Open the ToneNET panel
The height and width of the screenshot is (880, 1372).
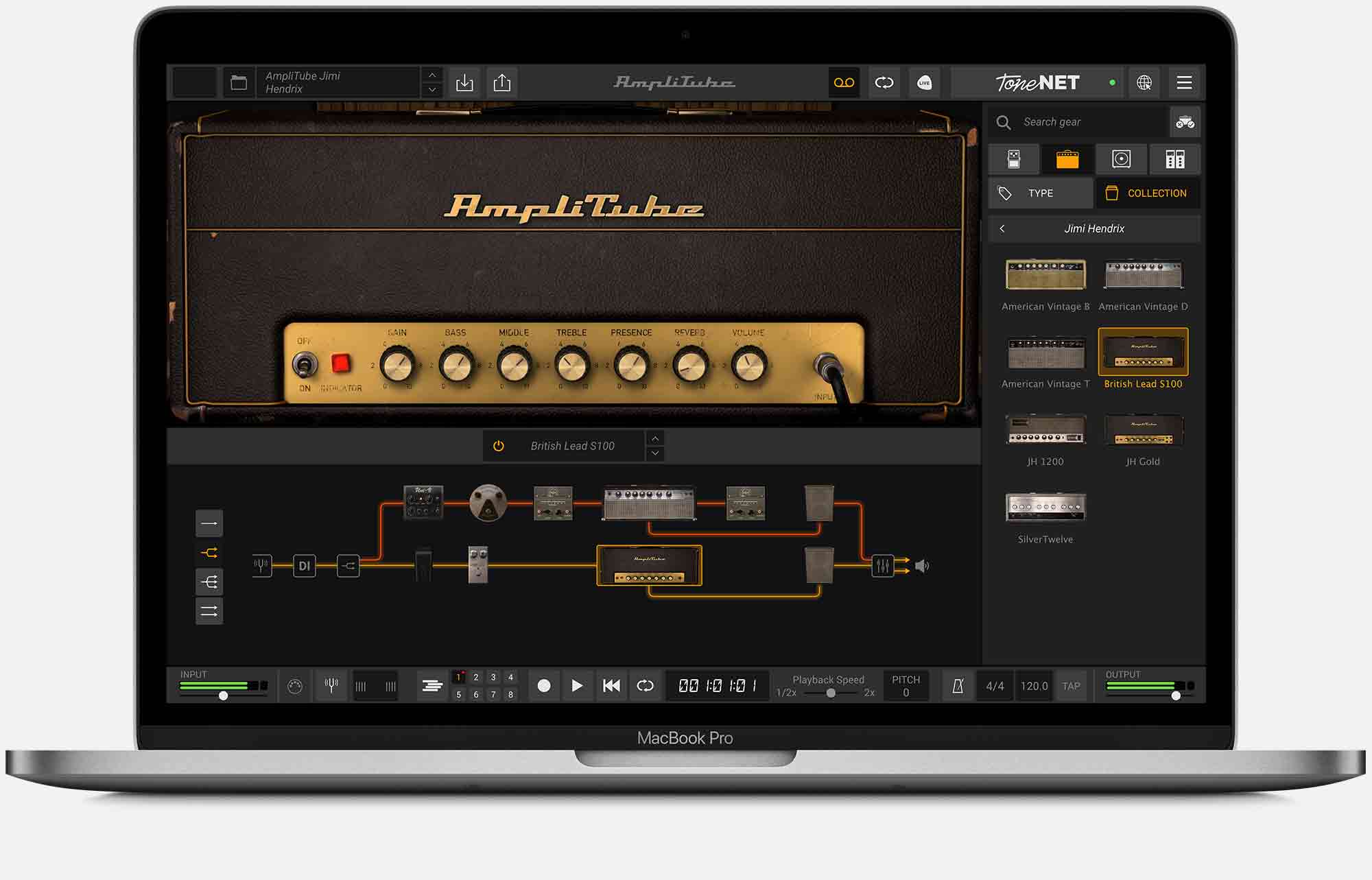[1037, 83]
